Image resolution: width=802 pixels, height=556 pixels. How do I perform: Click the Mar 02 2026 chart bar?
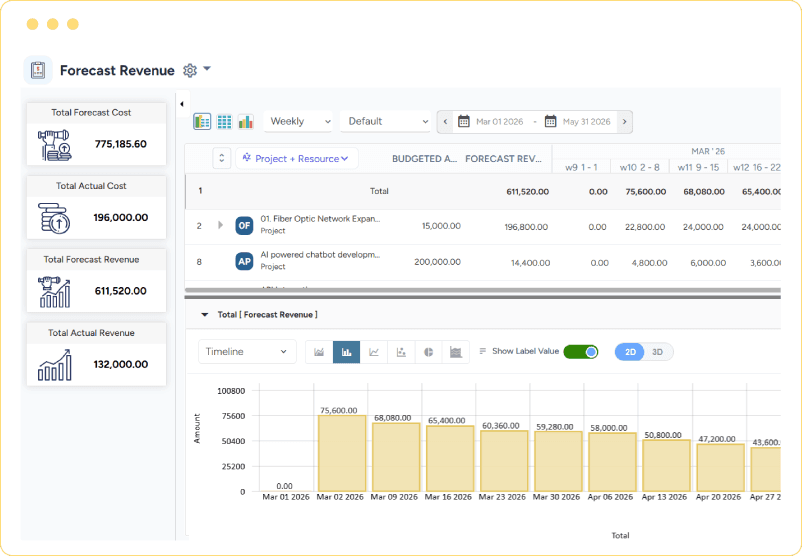pyautogui.click(x=342, y=453)
